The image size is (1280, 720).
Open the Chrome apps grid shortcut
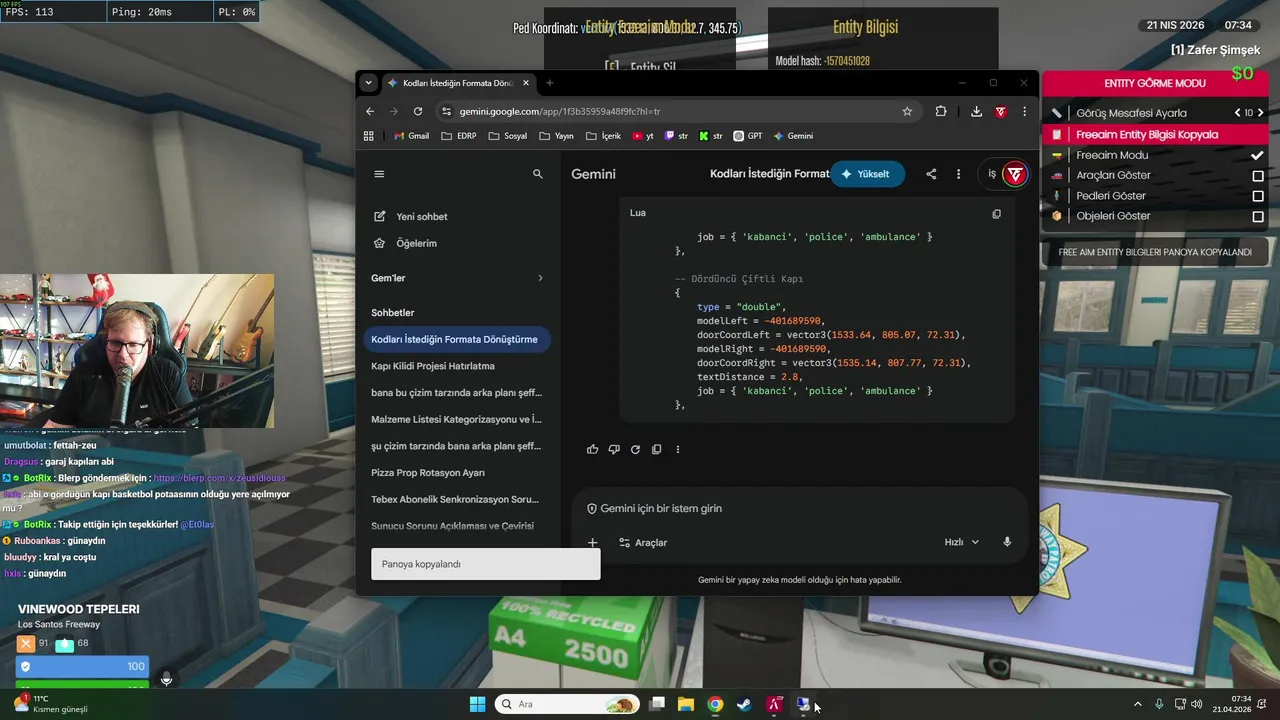pyautogui.click(x=369, y=136)
